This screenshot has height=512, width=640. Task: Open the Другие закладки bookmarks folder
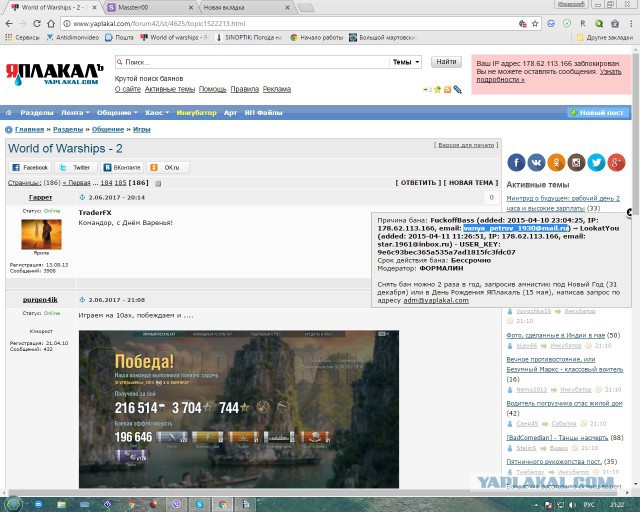click(x=604, y=38)
